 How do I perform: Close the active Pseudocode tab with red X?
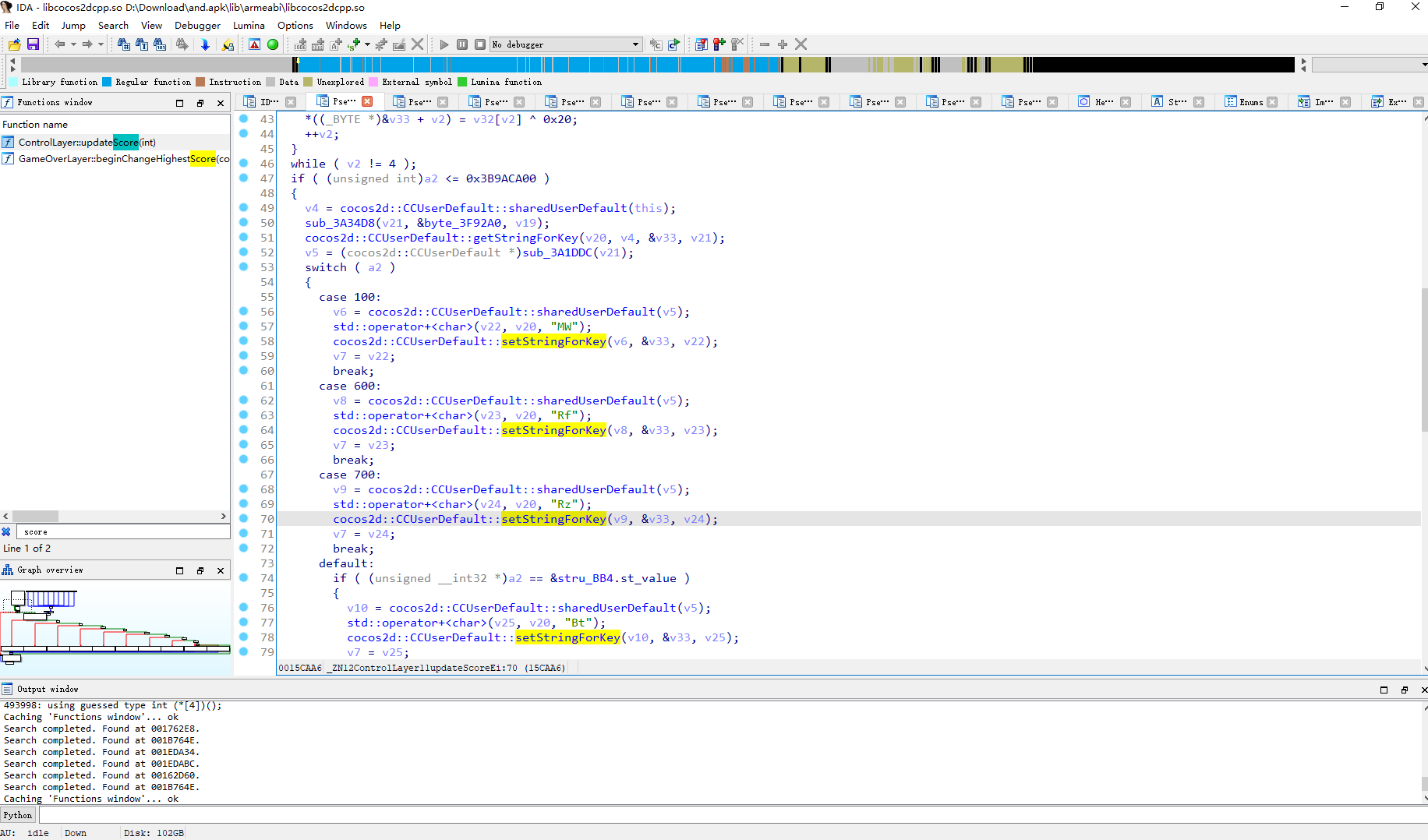(x=367, y=101)
